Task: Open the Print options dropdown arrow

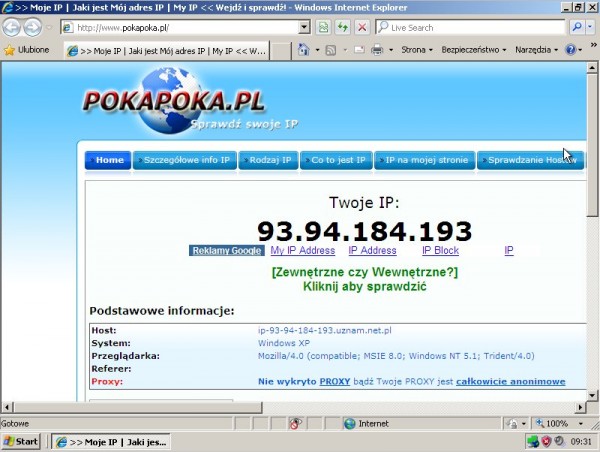Action: coord(391,50)
